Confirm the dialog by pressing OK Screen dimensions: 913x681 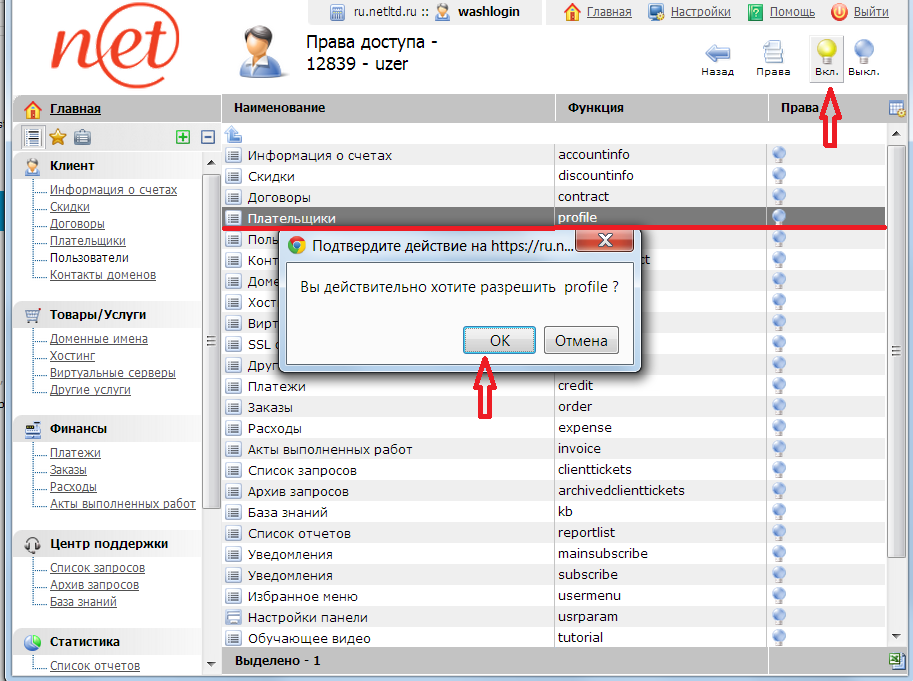(500, 340)
